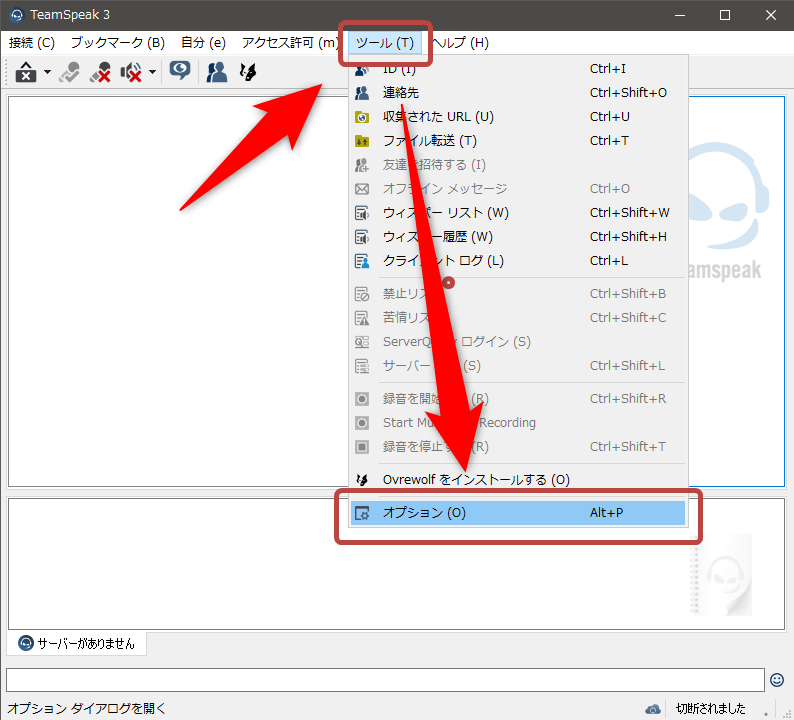Image resolution: width=794 pixels, height=720 pixels.
Task: Click the toggle subscription mode toolbar icon
Action: click(69, 72)
